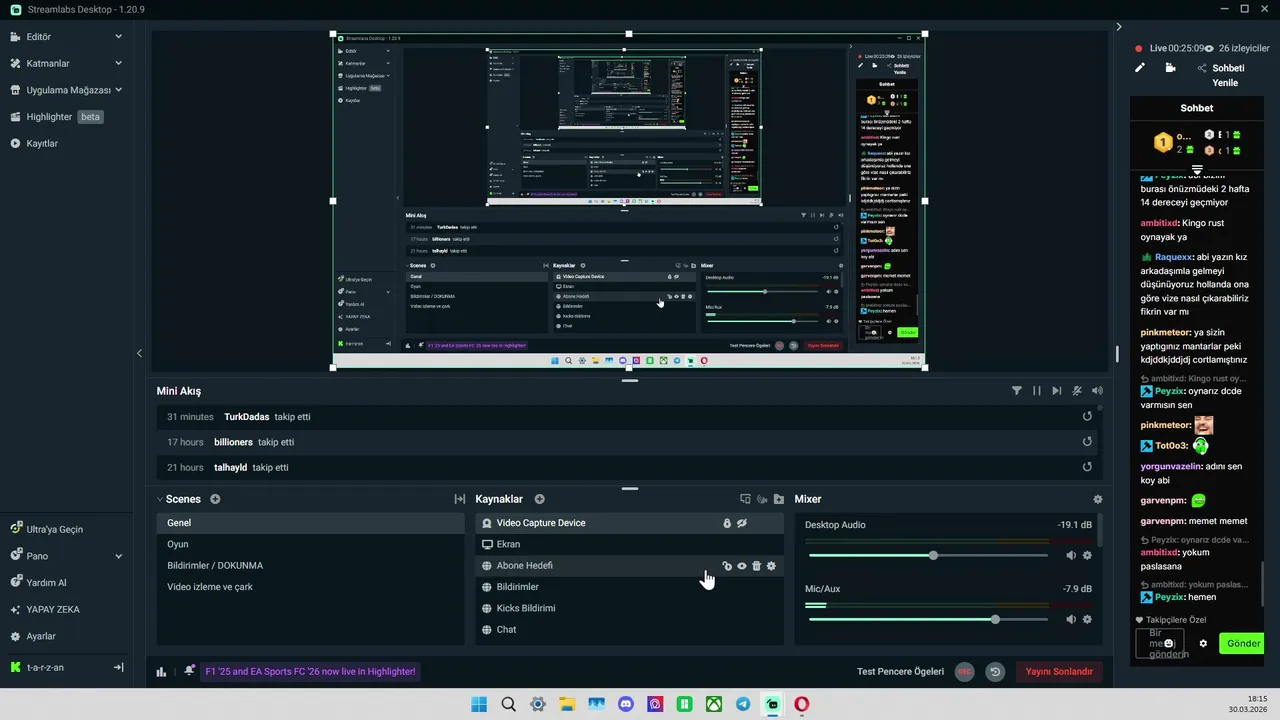Screen dimensions: 1280x720
Task: Toggle replay buffer icon in footer
Action: (x=995, y=672)
